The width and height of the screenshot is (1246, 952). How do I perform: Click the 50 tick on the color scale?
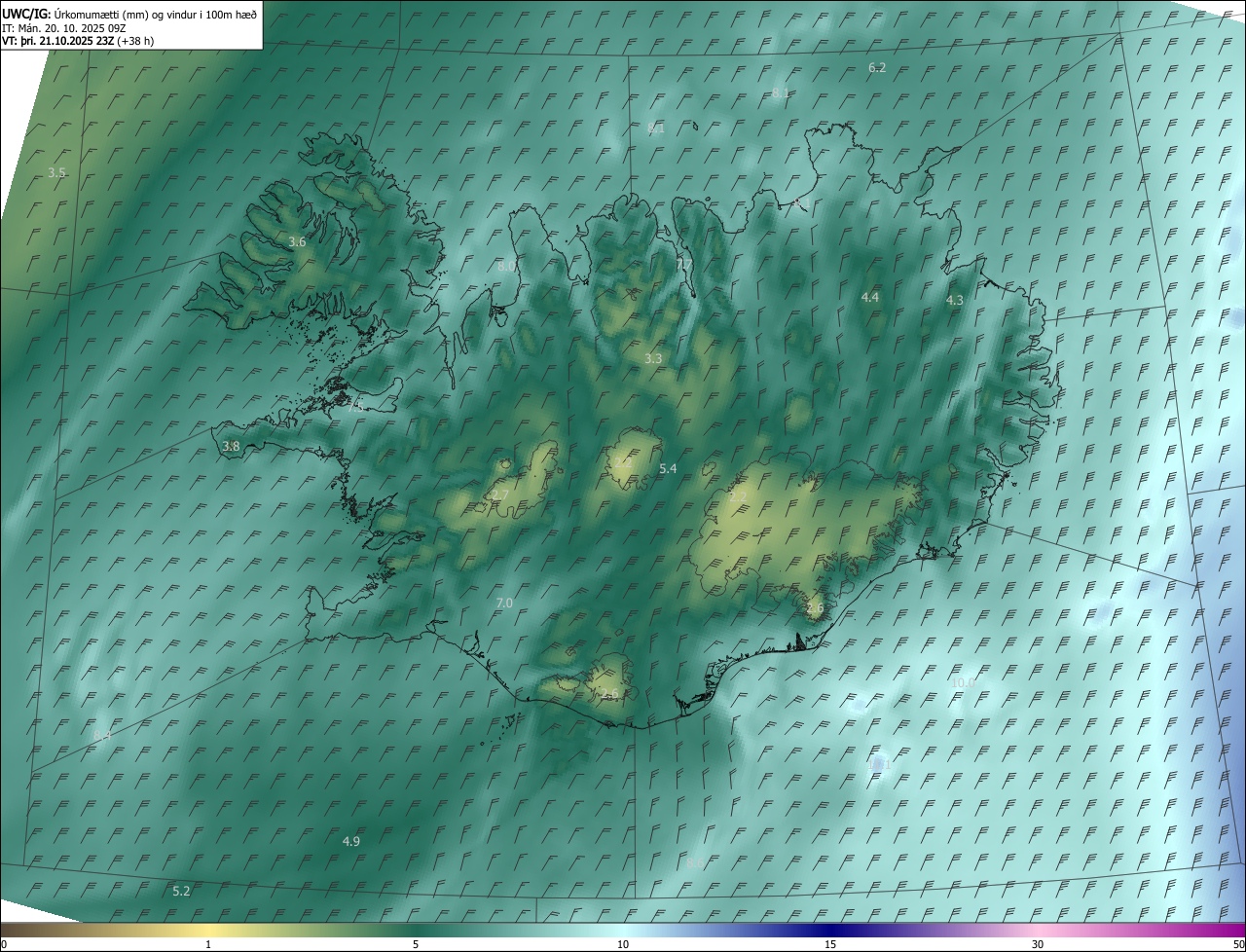(x=1238, y=944)
